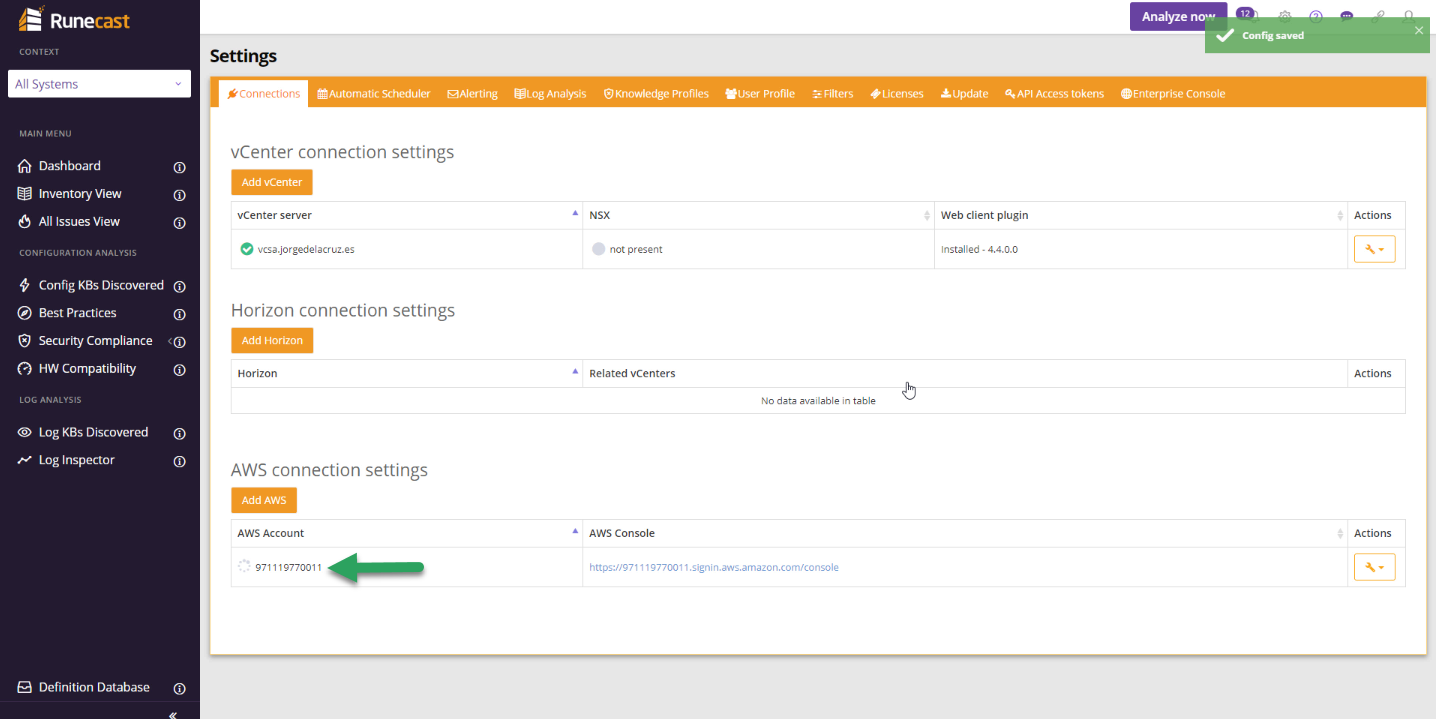Expand Security Compliance submenu chevron
1436x719 pixels.
click(170, 341)
